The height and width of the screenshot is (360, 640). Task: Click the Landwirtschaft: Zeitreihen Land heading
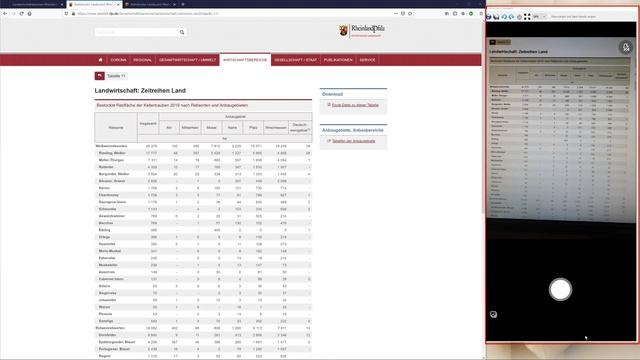tap(140, 91)
